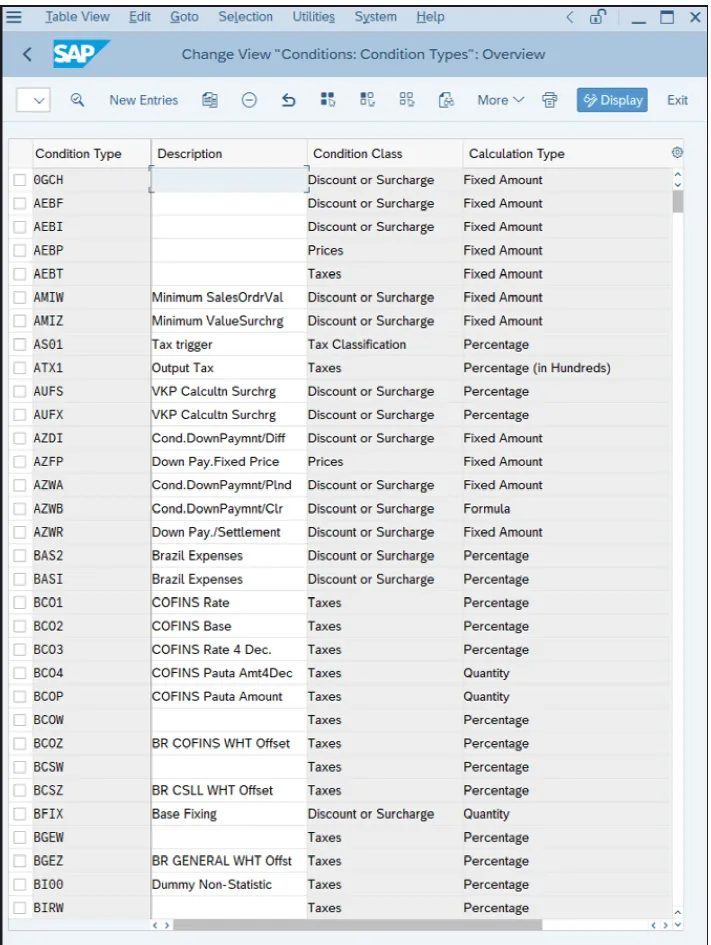The image size is (711, 945).
Task: Click the left chevron in title bar
Action: (x=569, y=17)
